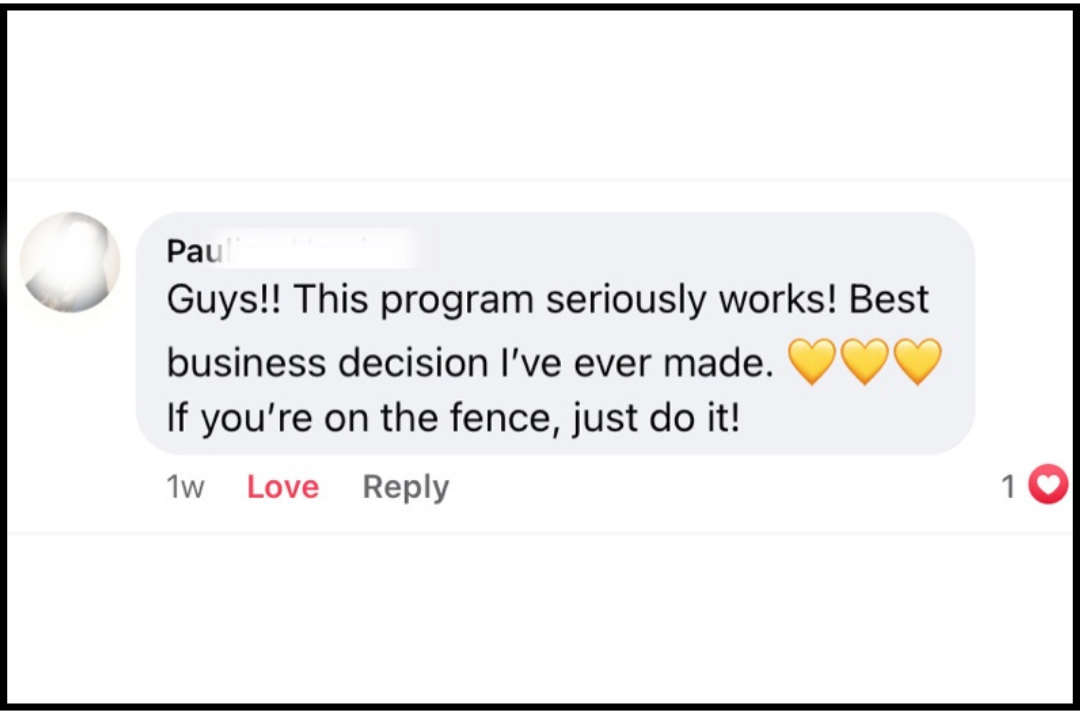Click the word "Best" in the comment
This screenshot has width=1080, height=714.
click(889, 299)
